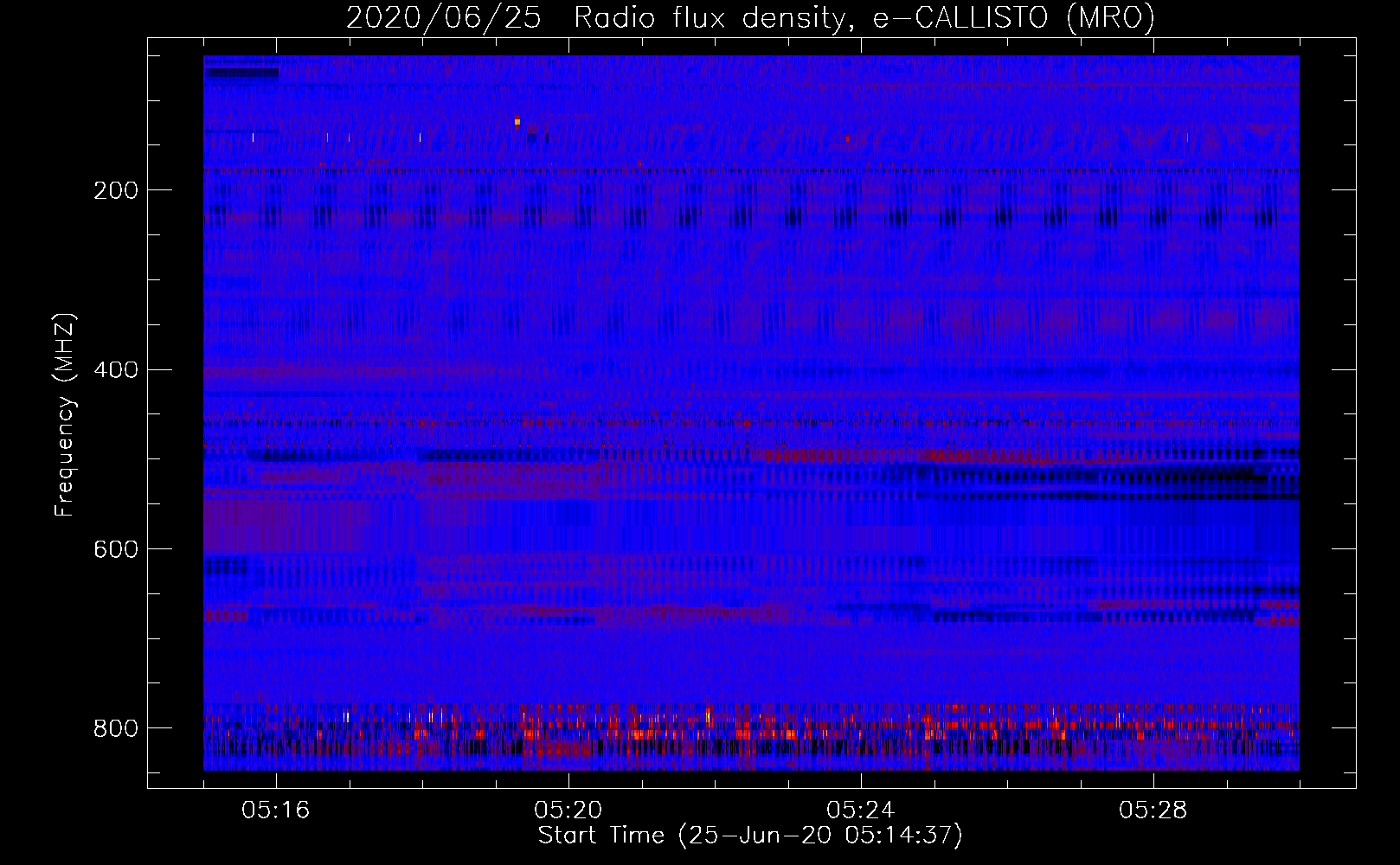The height and width of the screenshot is (865, 1400).
Task: Click the 200 frequency tick label
Action: 116,190
